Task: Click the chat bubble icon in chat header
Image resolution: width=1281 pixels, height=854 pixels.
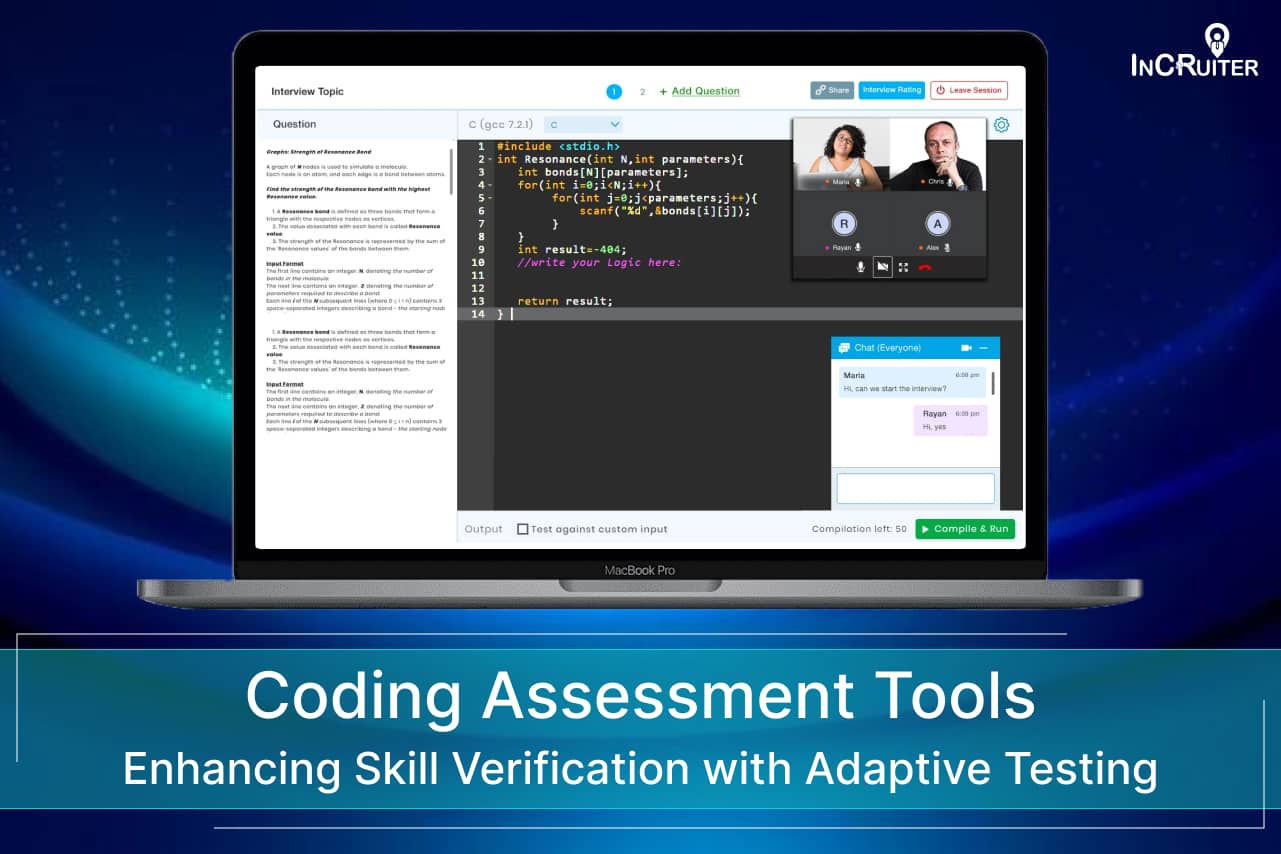Action: coord(843,348)
